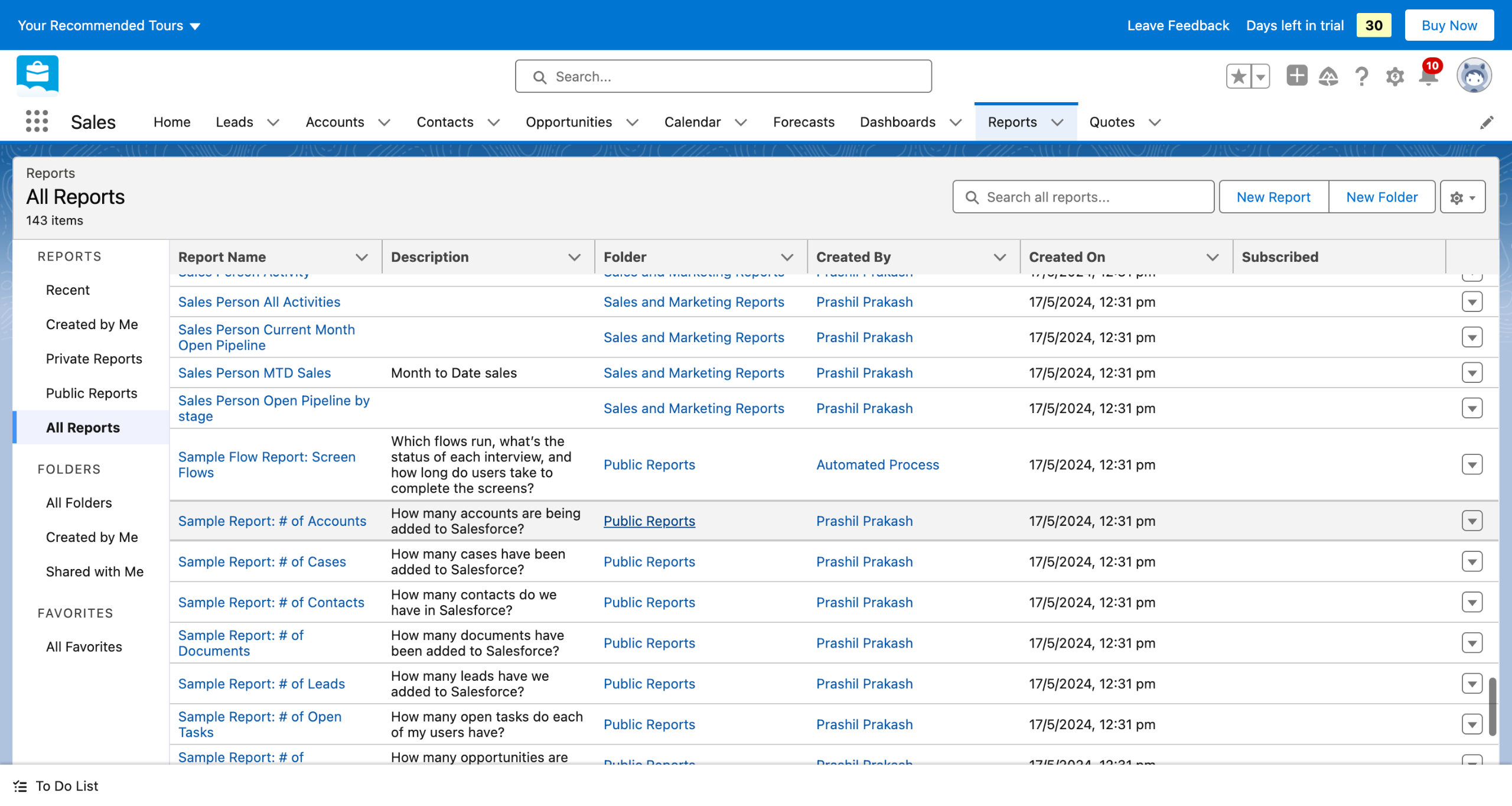Open row actions for Sales Person All Activities
This screenshot has width=1512, height=806.
pyautogui.click(x=1472, y=302)
